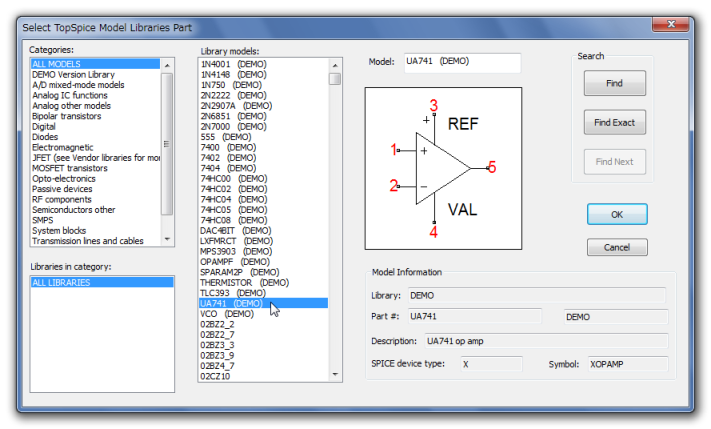Viewport: 711px width, 429px height.
Task: Click the Find button
Action: pos(614,83)
